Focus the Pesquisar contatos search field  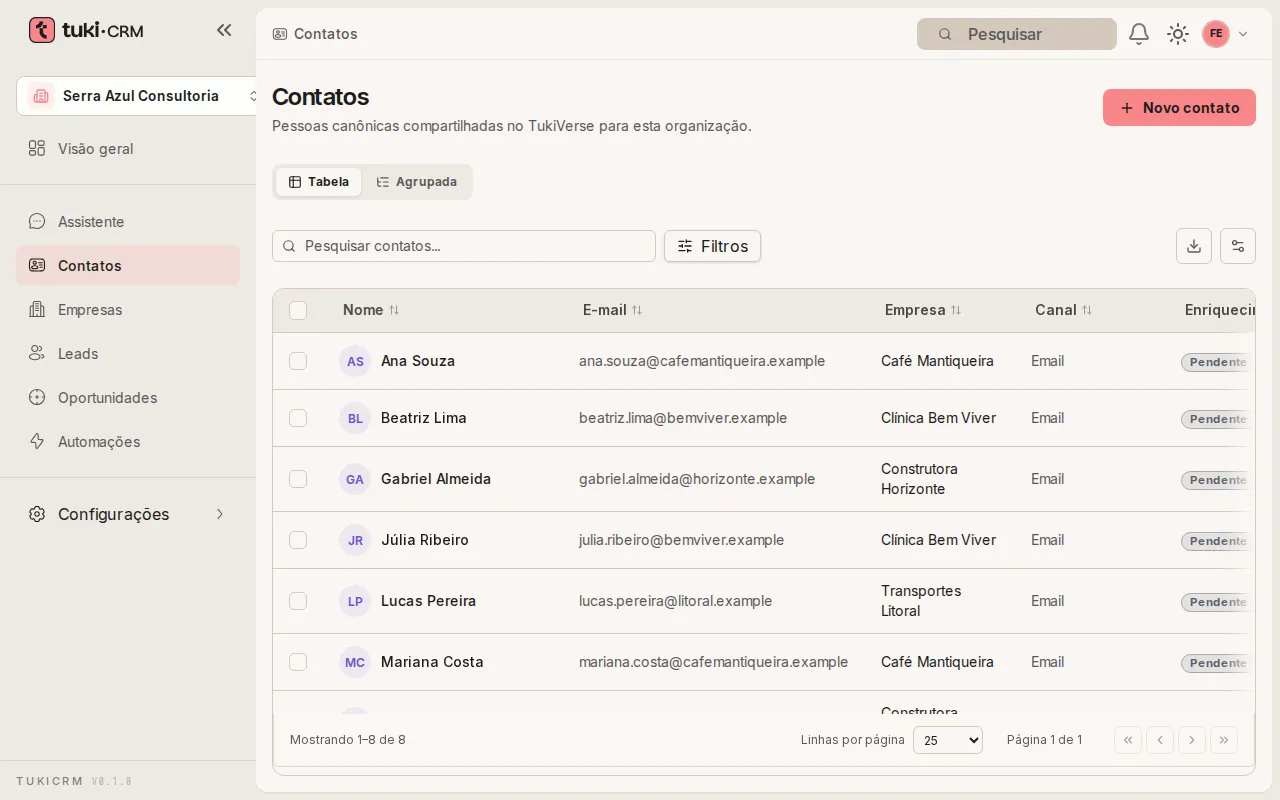point(464,246)
